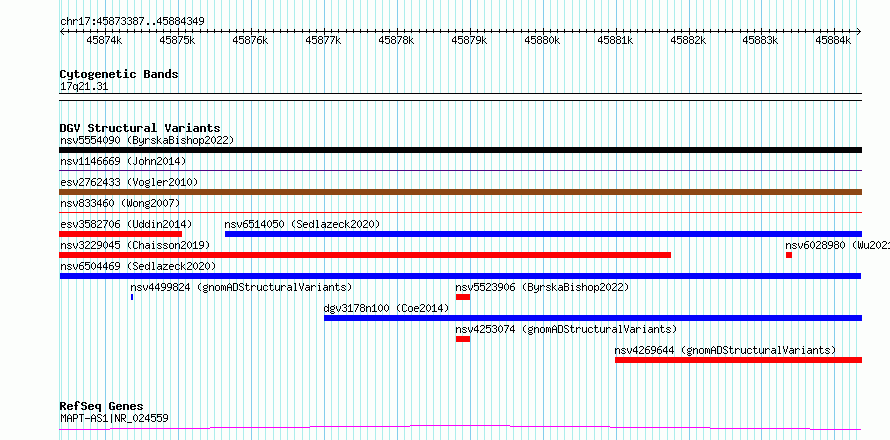Click the tiny blue nsv4499824 marker
The image size is (890, 440).
[132, 297]
